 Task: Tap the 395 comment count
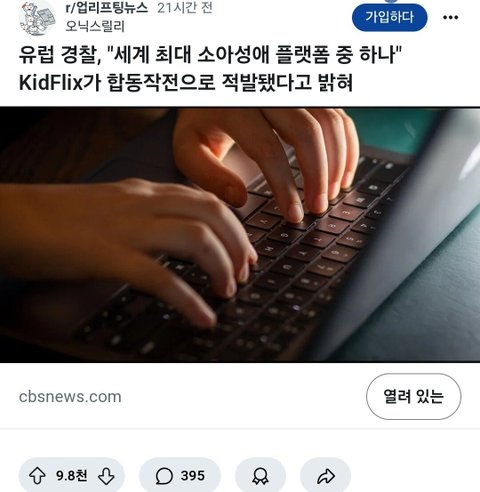click(x=193, y=476)
